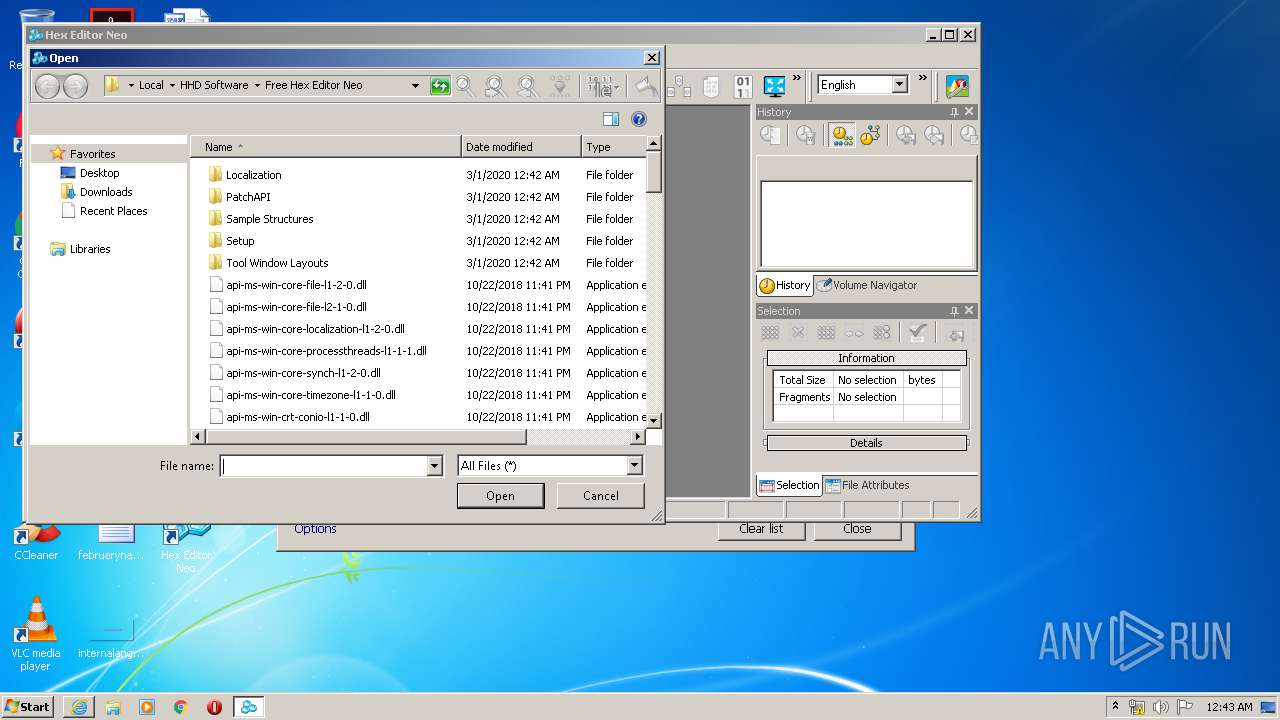Select Recent Places in Favorites
The width and height of the screenshot is (1280, 720).
113,211
